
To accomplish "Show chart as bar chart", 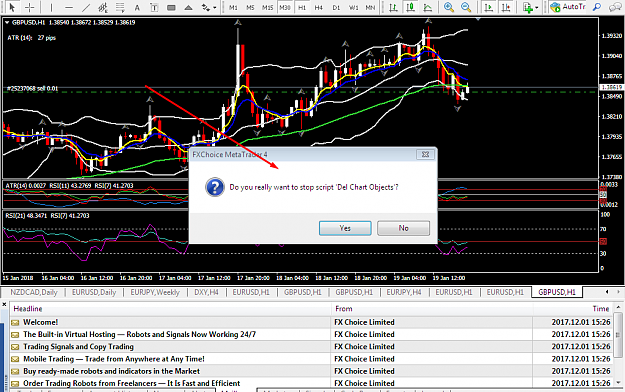I will click(393, 7).
